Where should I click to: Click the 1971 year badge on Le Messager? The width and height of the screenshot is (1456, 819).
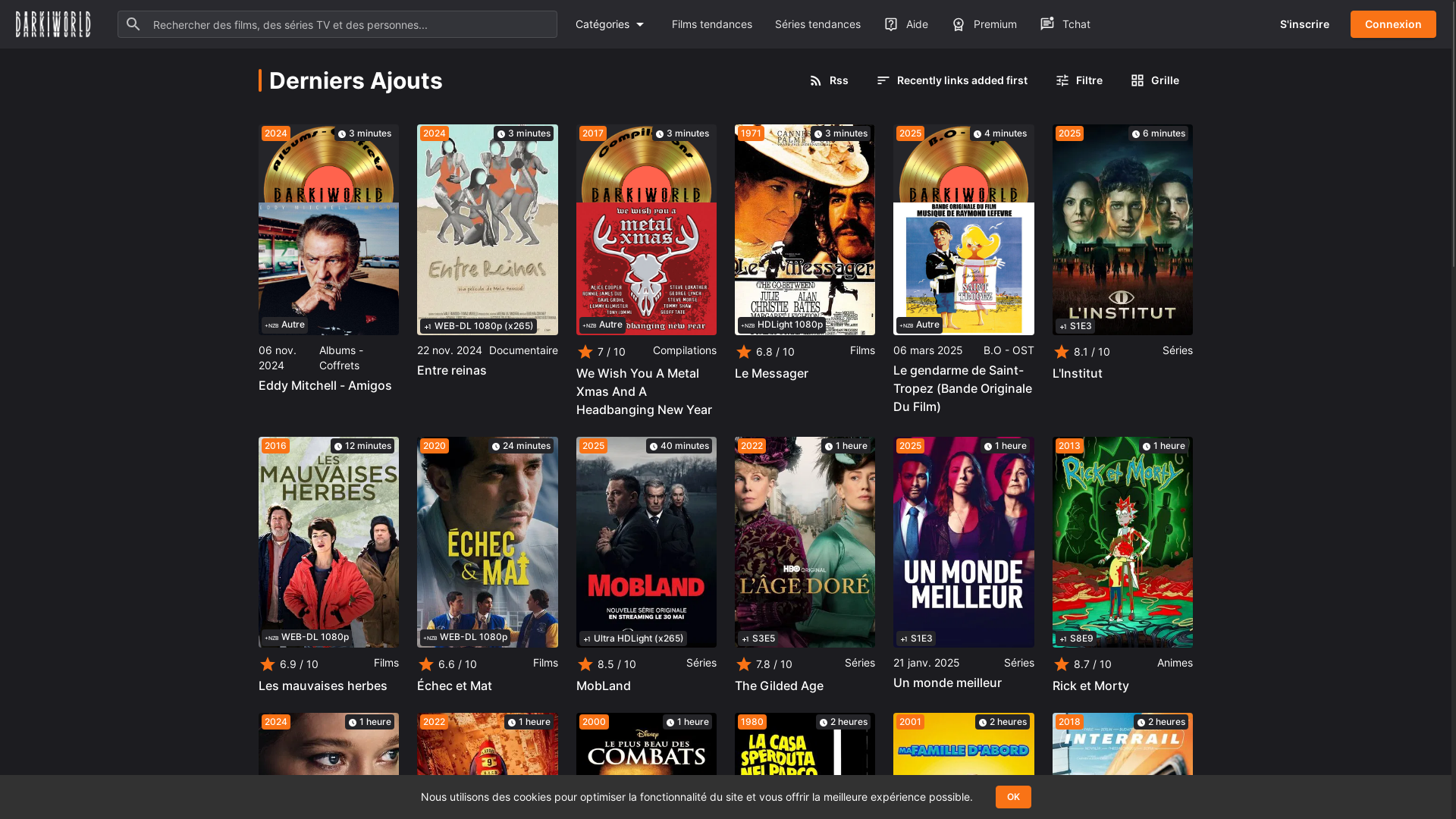751,133
